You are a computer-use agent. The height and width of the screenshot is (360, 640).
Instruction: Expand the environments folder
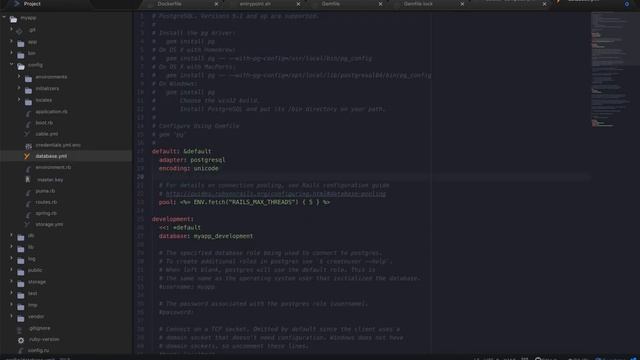tap(19, 76)
